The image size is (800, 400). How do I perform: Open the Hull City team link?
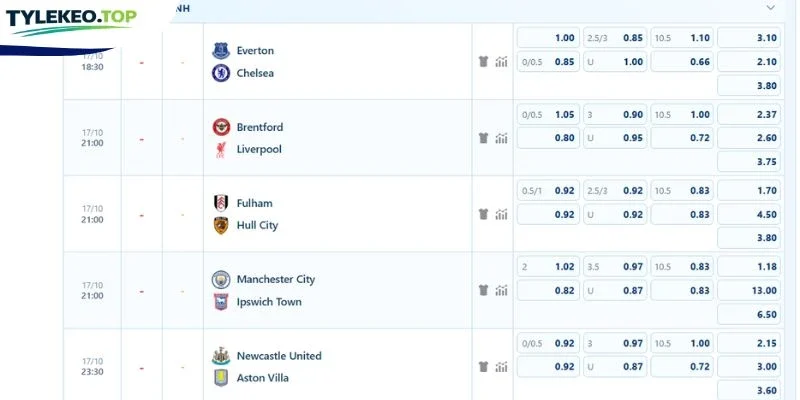tap(257, 225)
